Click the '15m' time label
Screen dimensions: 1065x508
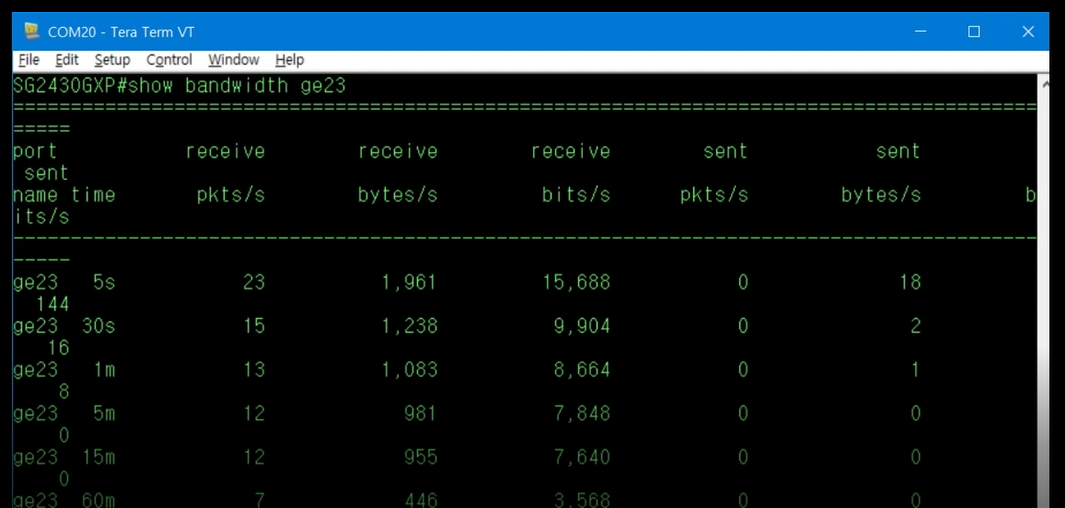click(98, 457)
